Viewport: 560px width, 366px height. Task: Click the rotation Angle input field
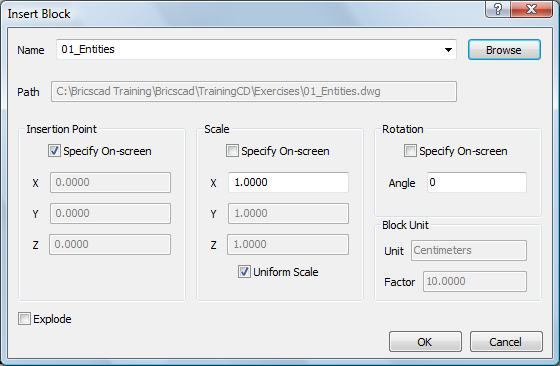(477, 182)
